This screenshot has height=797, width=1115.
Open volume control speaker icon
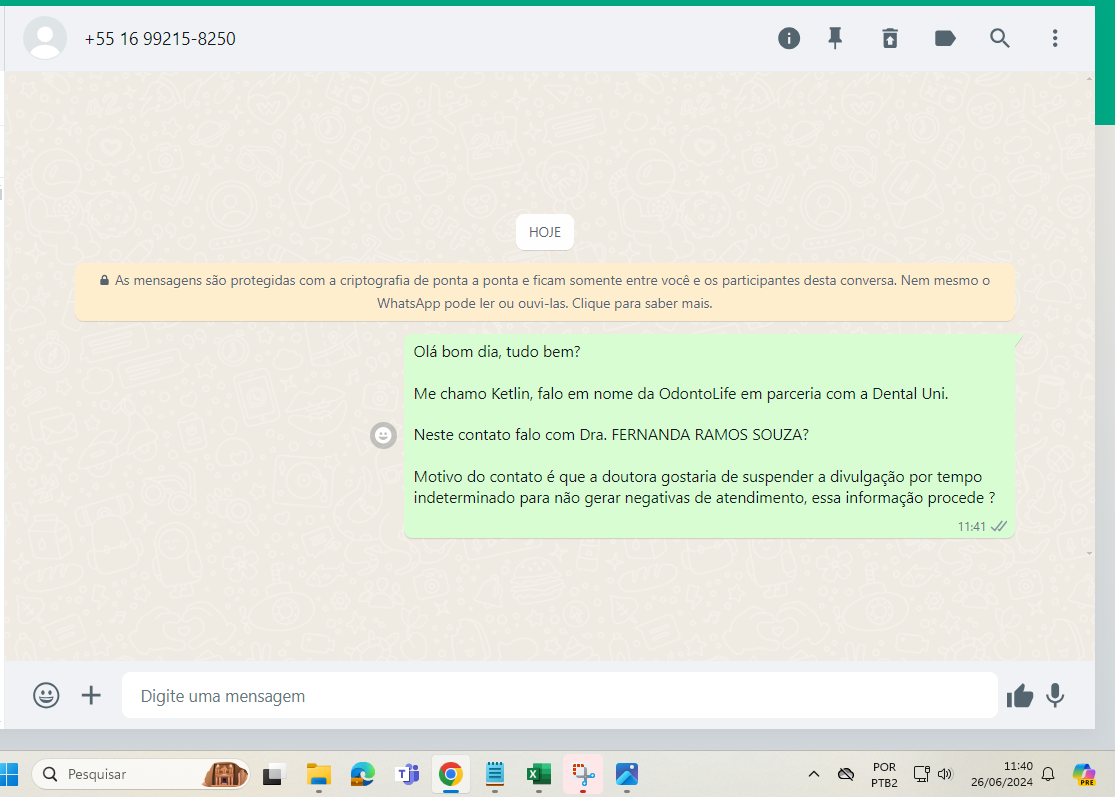(945, 774)
